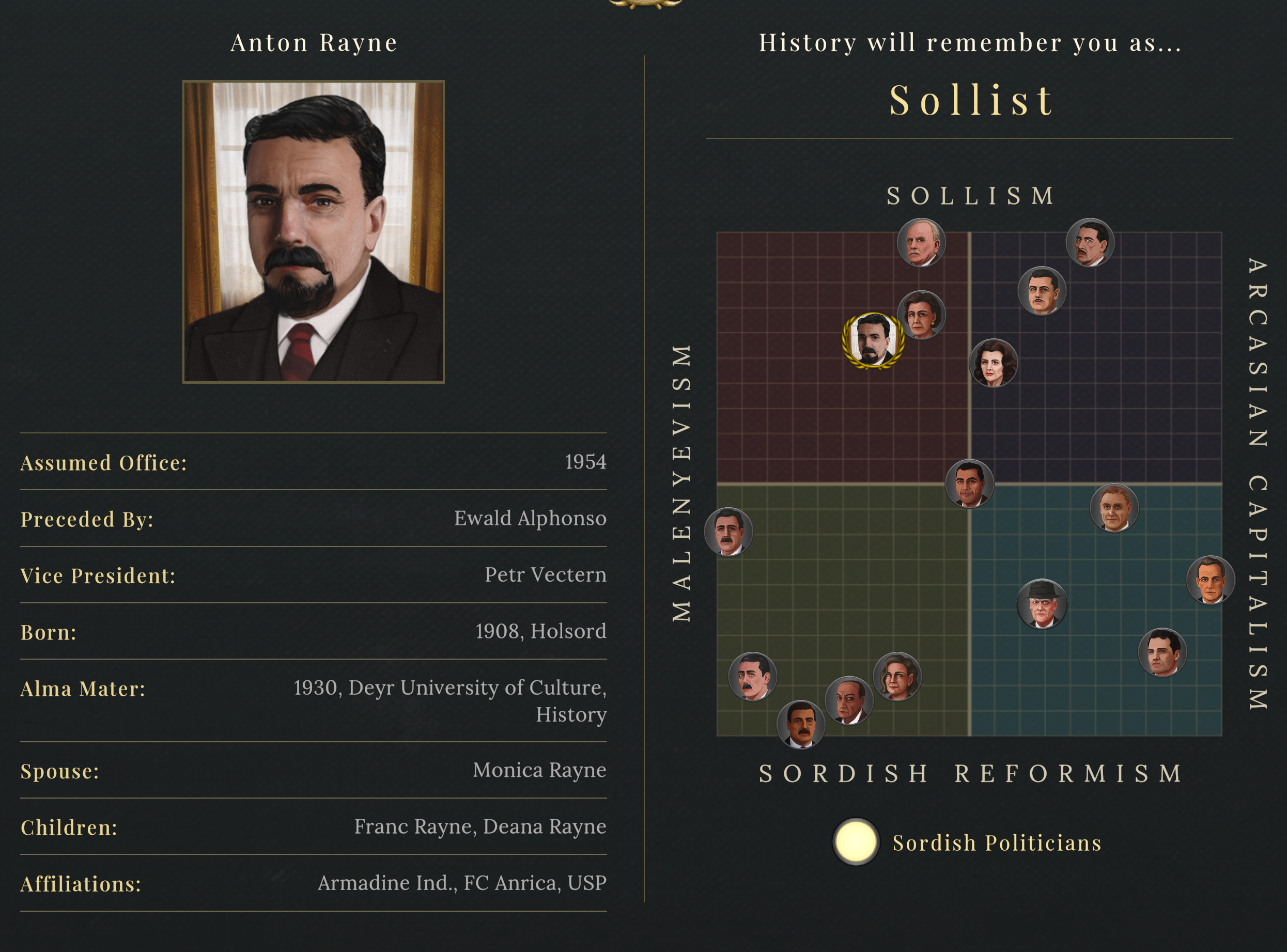
Task: Click the white-haired elderly man marker below SOLLISM
Action: click(921, 243)
